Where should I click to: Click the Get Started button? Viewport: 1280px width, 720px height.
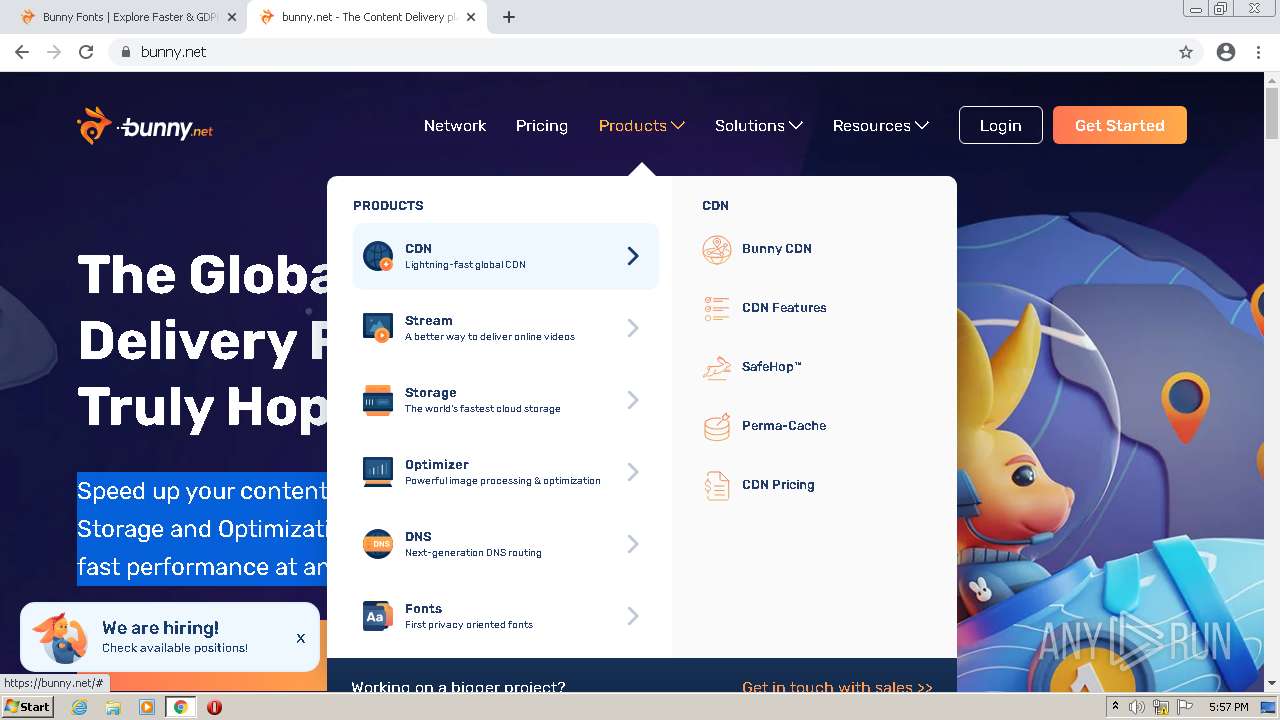(x=1120, y=125)
